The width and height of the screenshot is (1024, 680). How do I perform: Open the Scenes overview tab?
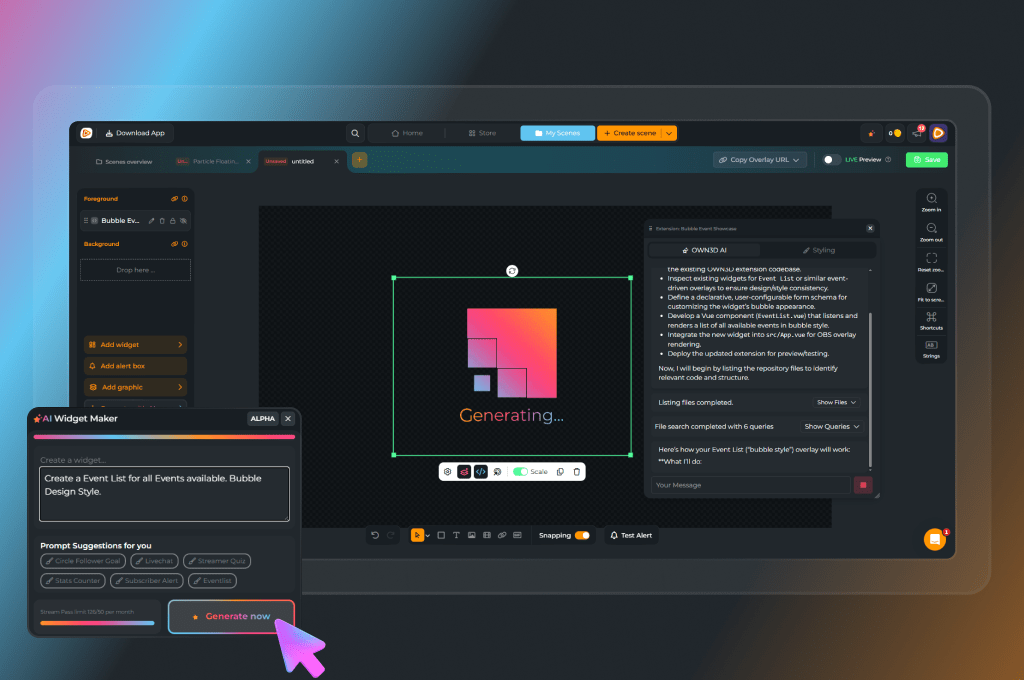pos(124,161)
